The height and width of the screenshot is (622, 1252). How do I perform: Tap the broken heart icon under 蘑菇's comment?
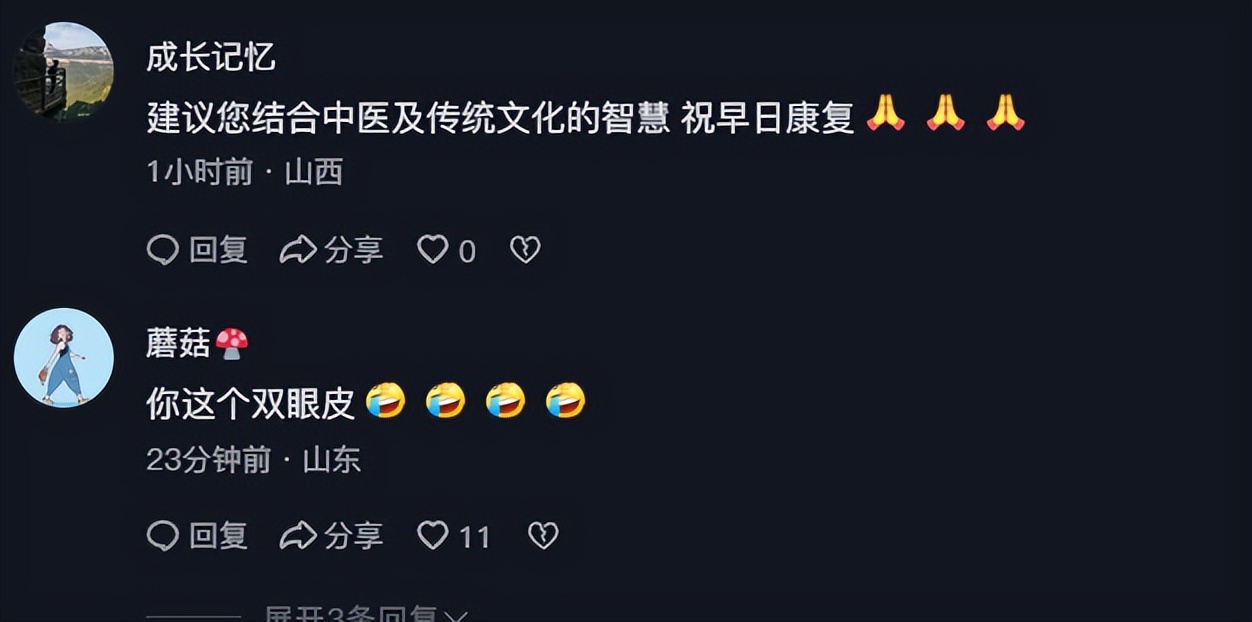pos(542,536)
